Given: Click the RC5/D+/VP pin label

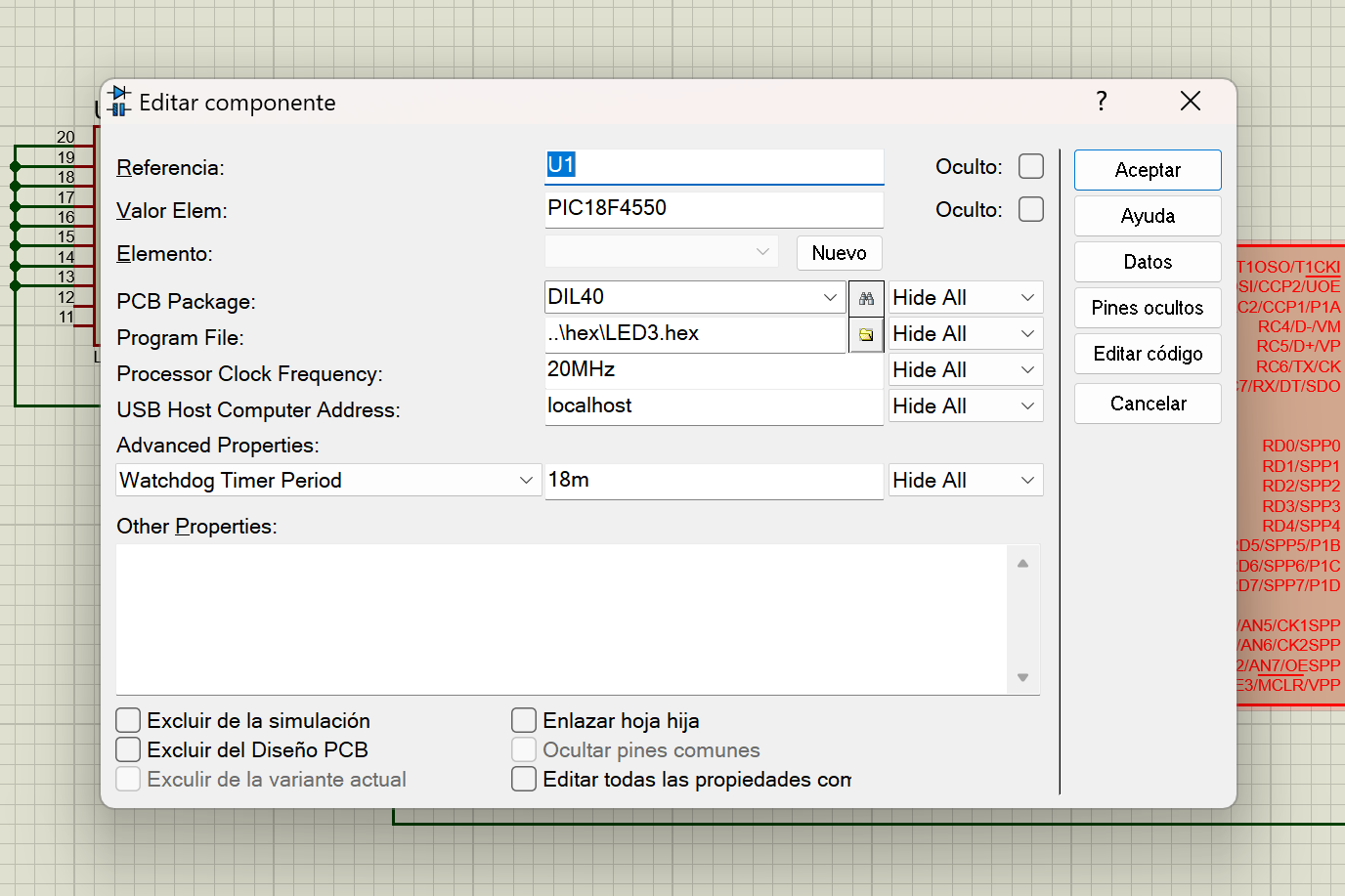Looking at the screenshot, I should 1299,346.
